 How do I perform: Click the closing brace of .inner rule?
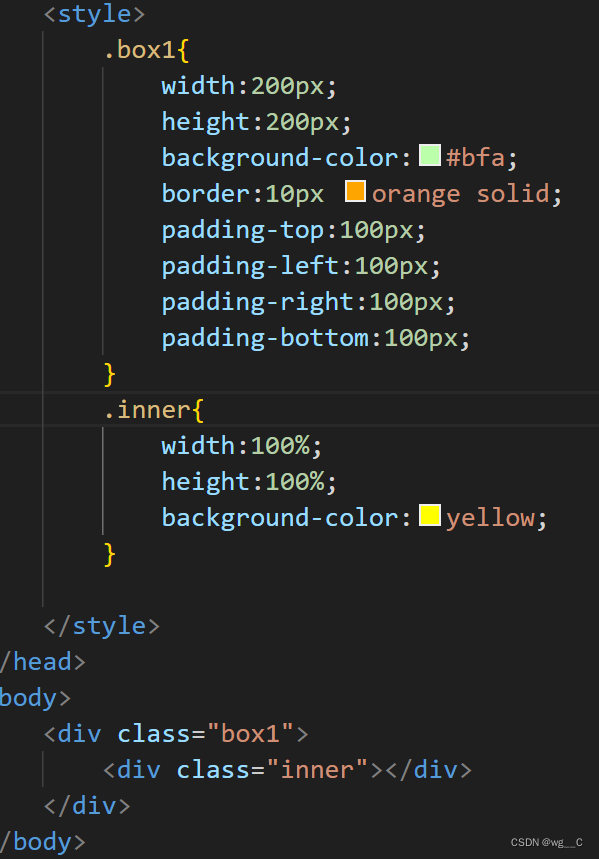tap(110, 554)
